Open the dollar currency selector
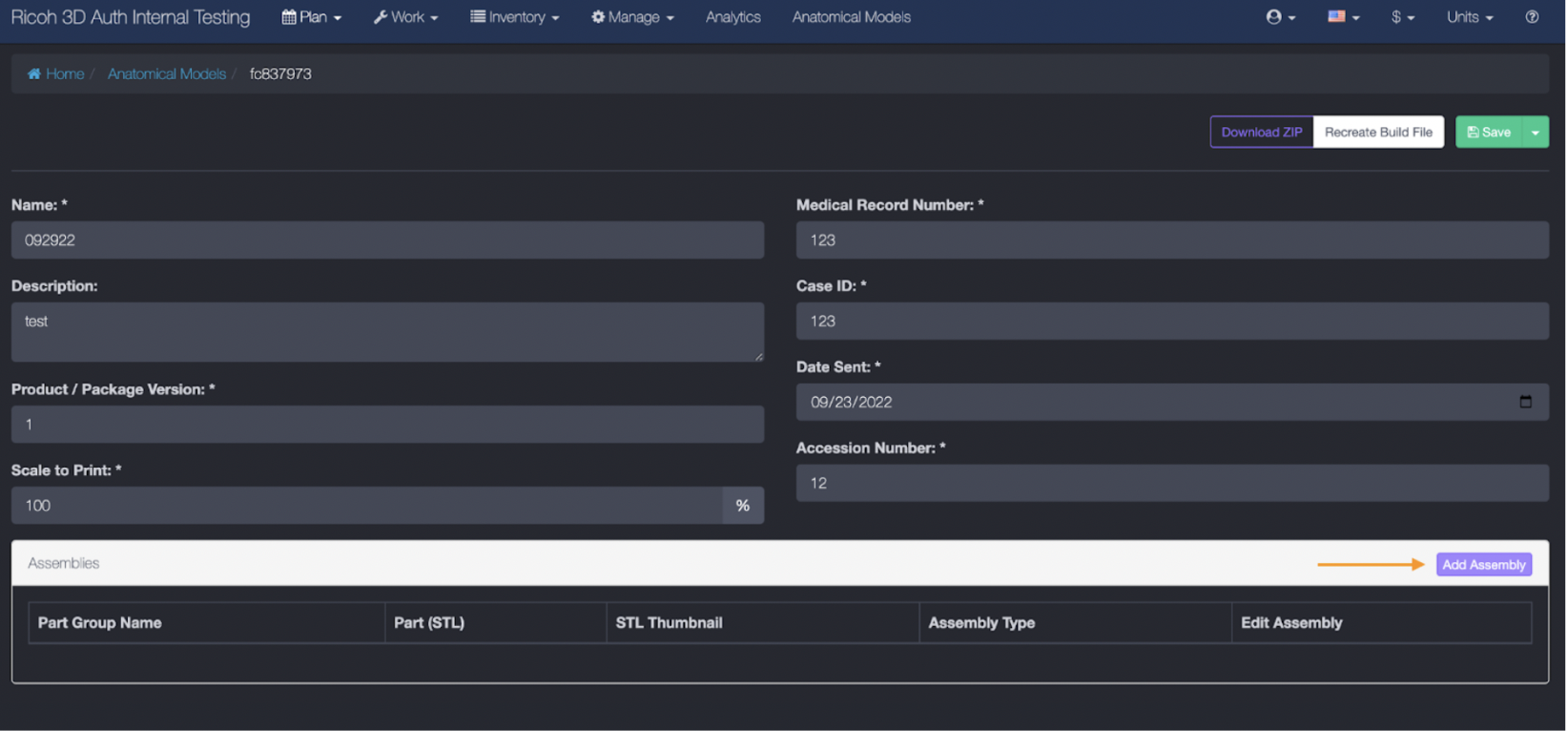The image size is (1568, 731). (x=1402, y=17)
